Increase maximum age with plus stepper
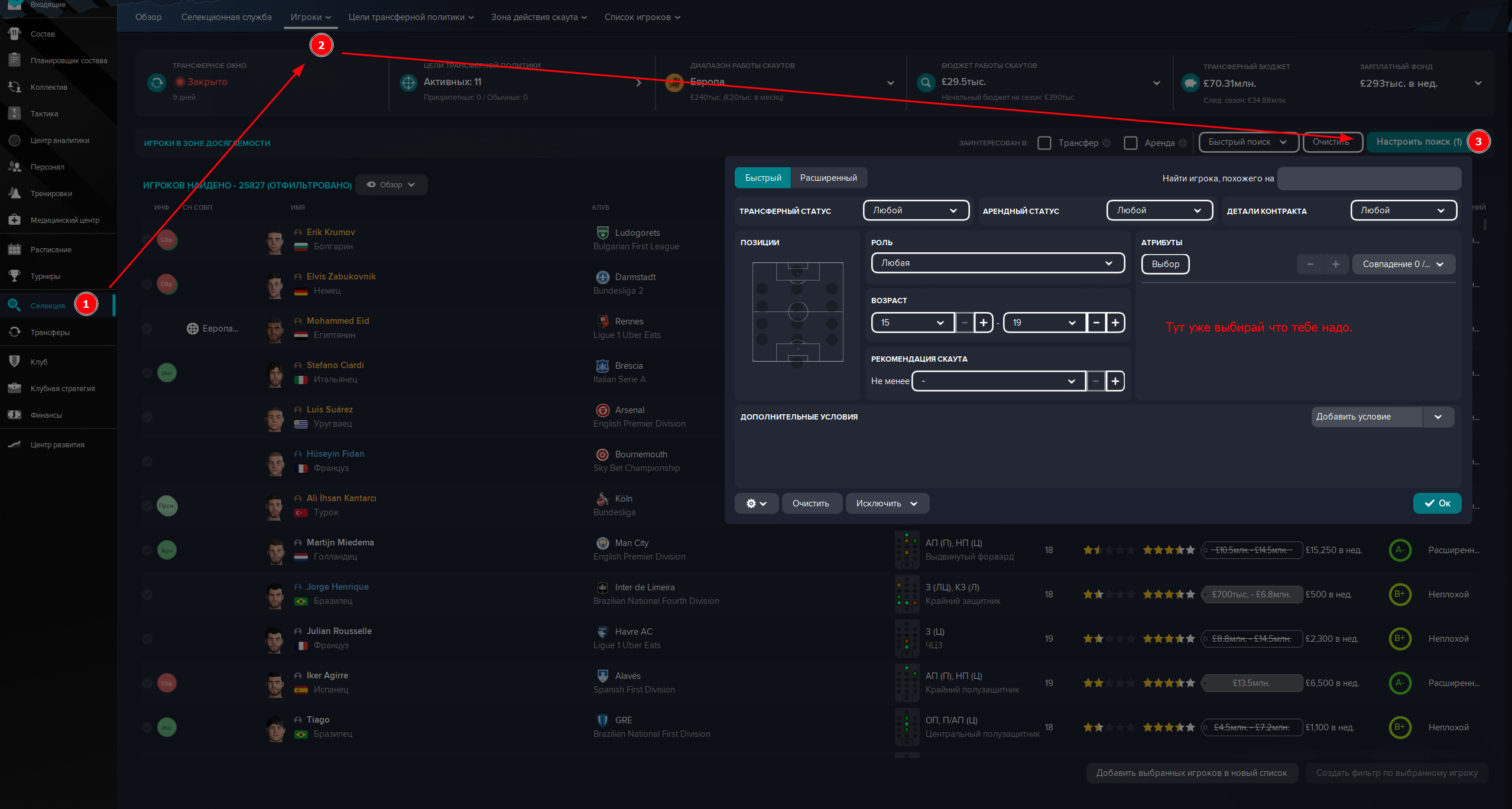Screen dimensions: 1512x809 point(1115,323)
